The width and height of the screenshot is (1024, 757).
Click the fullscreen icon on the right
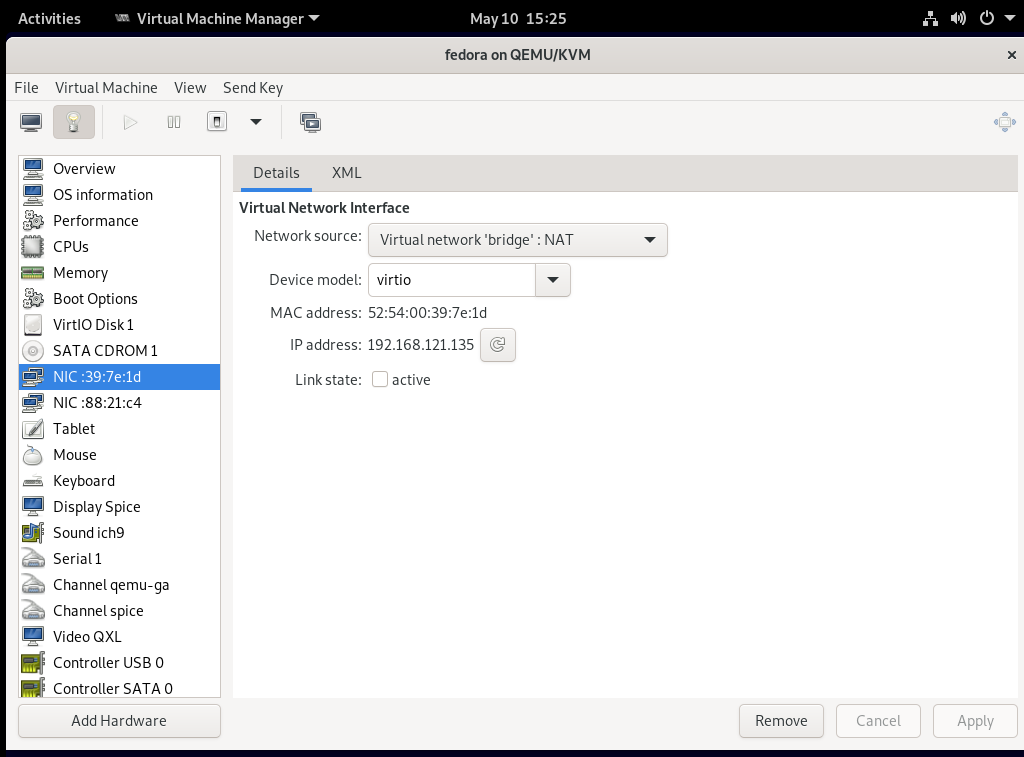tap(1004, 121)
